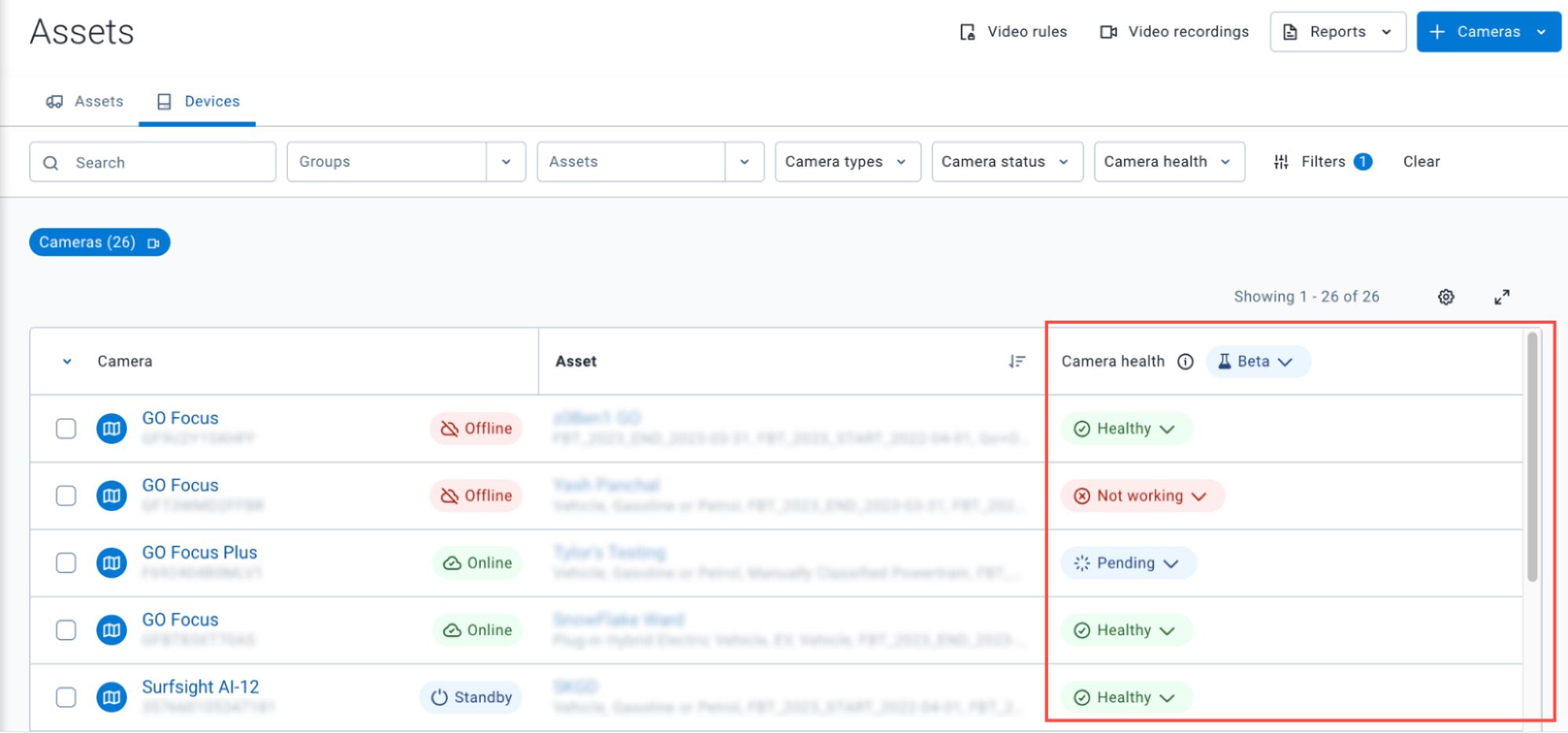This screenshot has width=1568, height=733.
Task: Select the GO Focus Plus row checkbox
Action: 66,563
